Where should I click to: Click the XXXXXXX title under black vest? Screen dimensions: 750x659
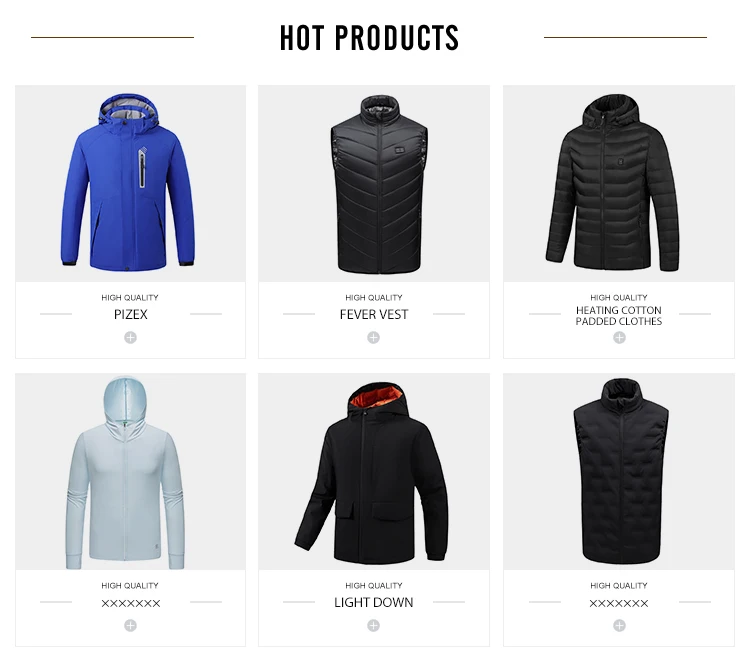pos(619,604)
